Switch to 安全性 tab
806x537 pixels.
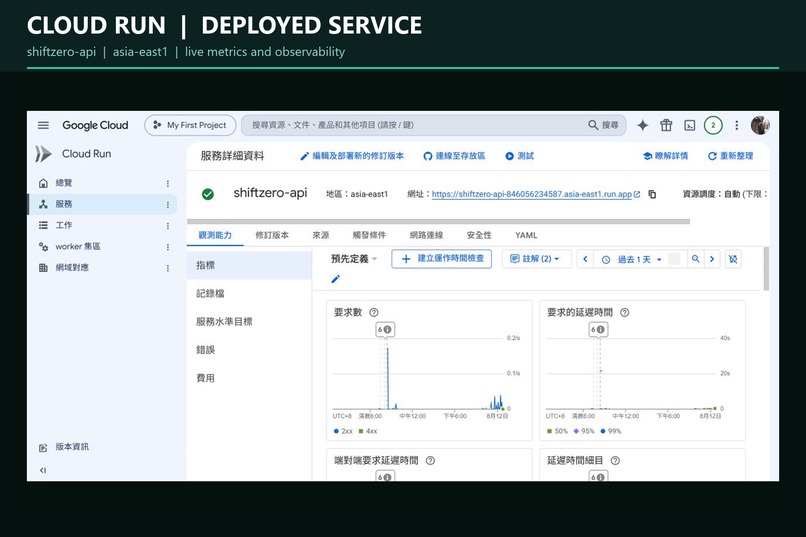point(479,235)
